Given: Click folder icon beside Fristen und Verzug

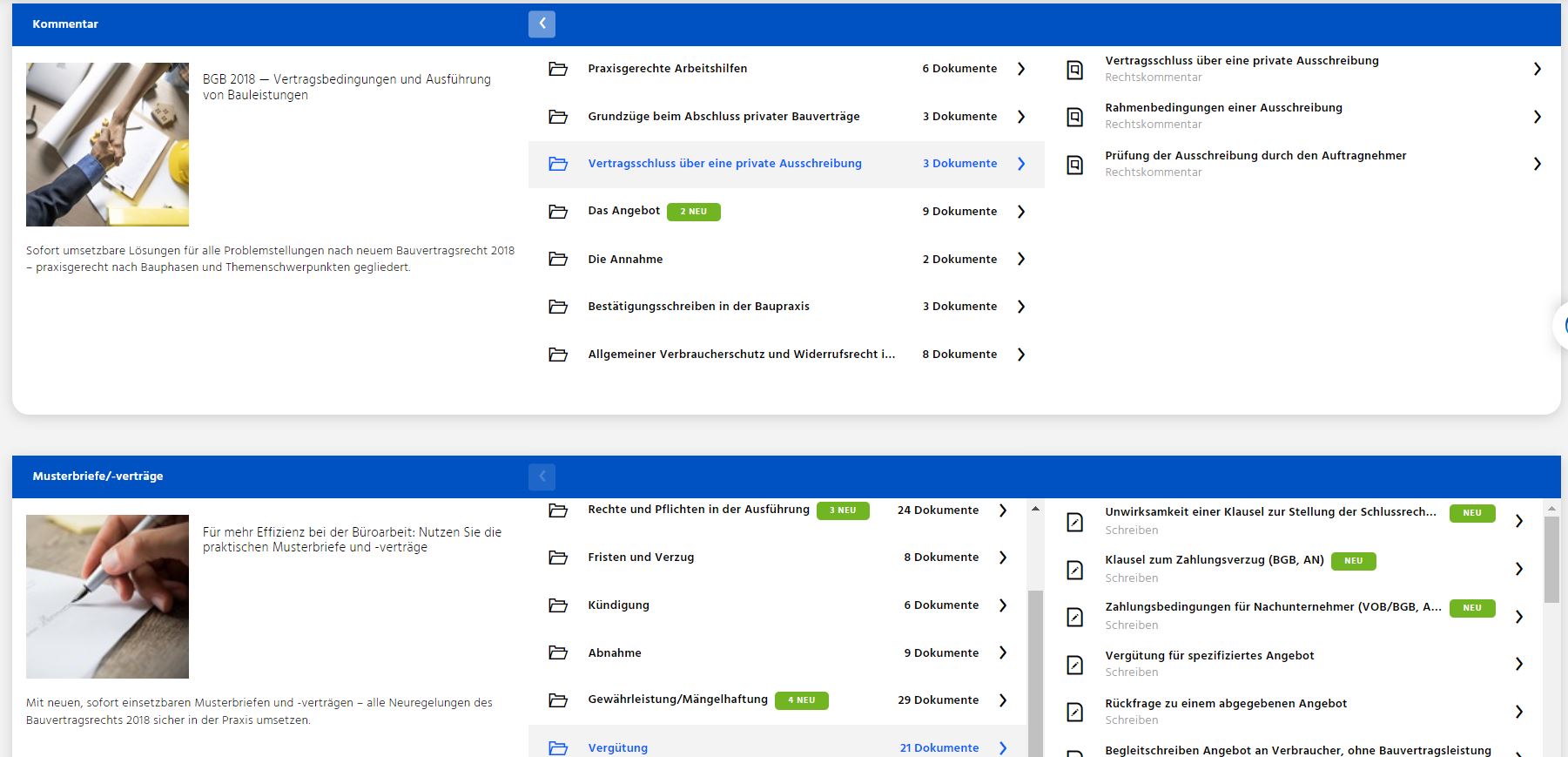Looking at the screenshot, I should (558, 558).
